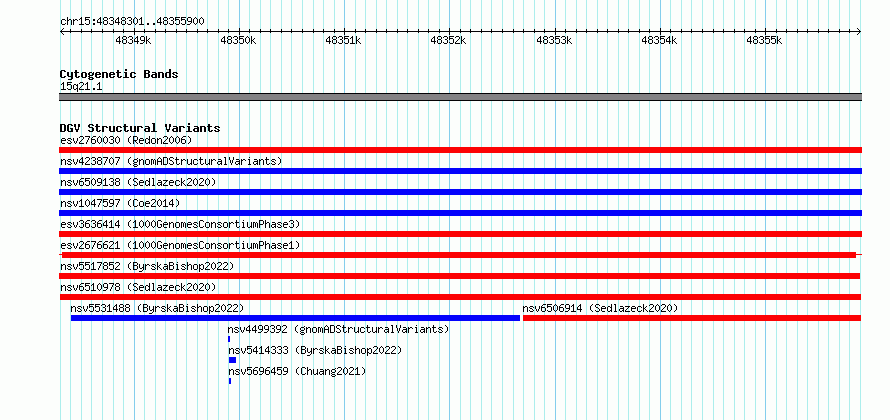Click the nsv6509138 (Sedlazeck2020) label
Viewport: 890px width, 420px height.
[138, 182]
